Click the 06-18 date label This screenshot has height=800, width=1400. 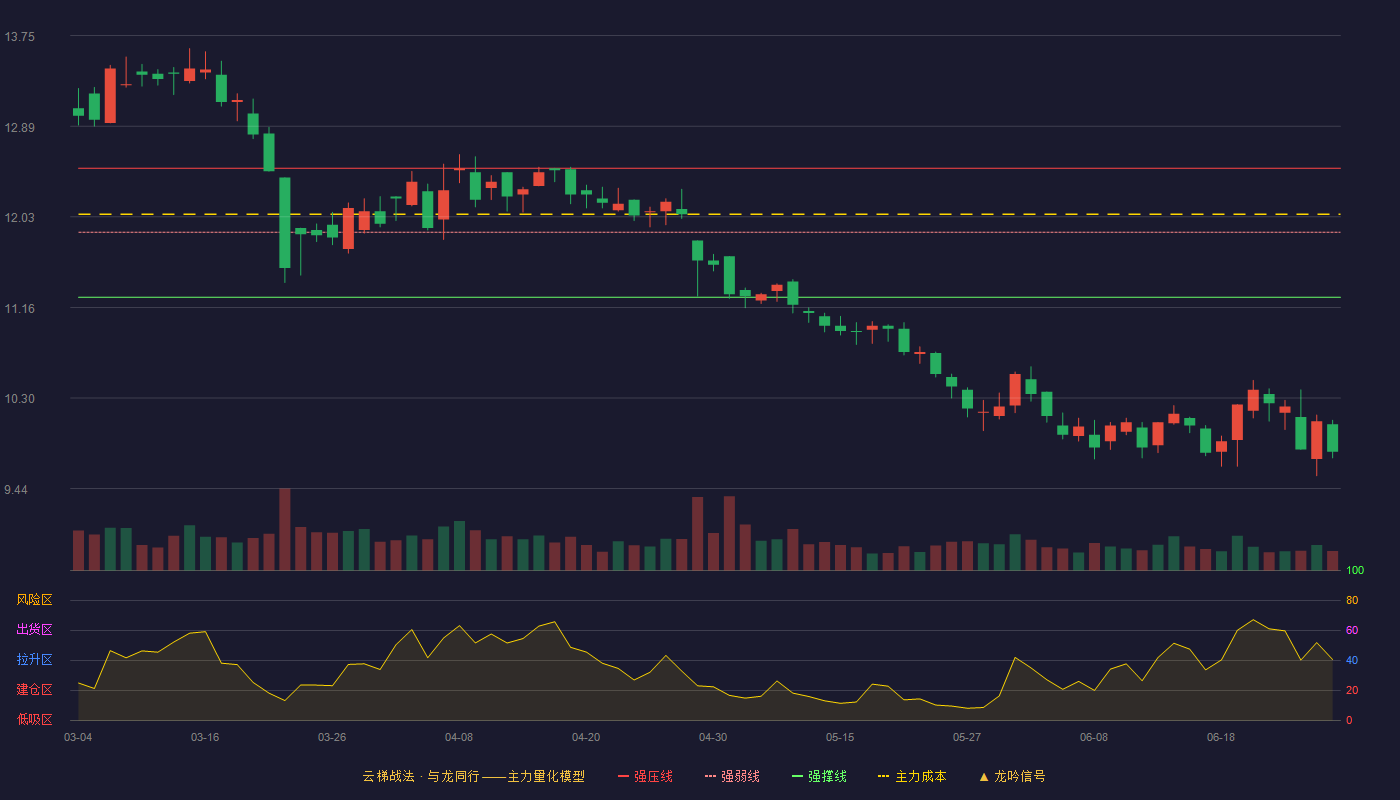(1221, 737)
